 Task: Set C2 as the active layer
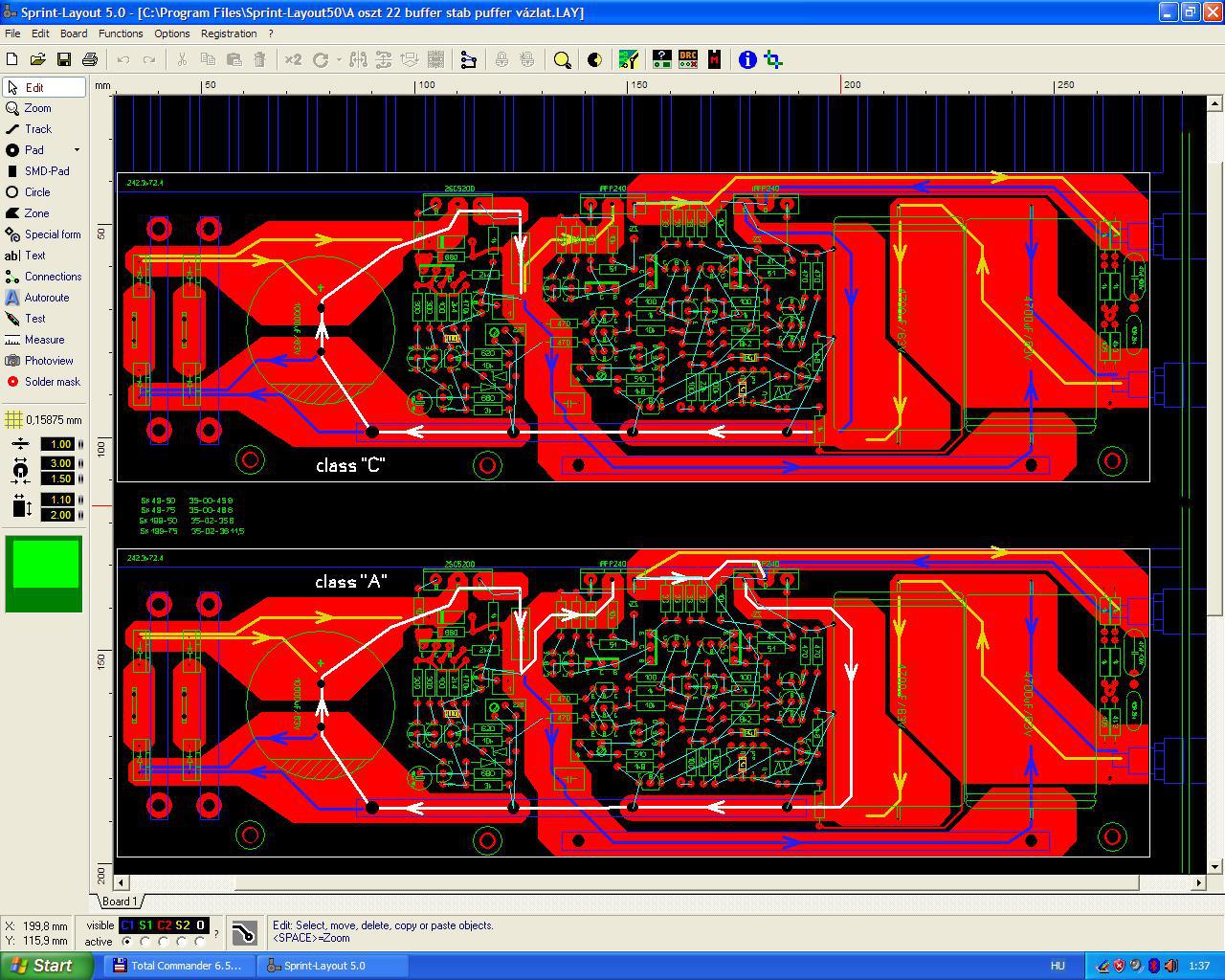click(x=164, y=942)
